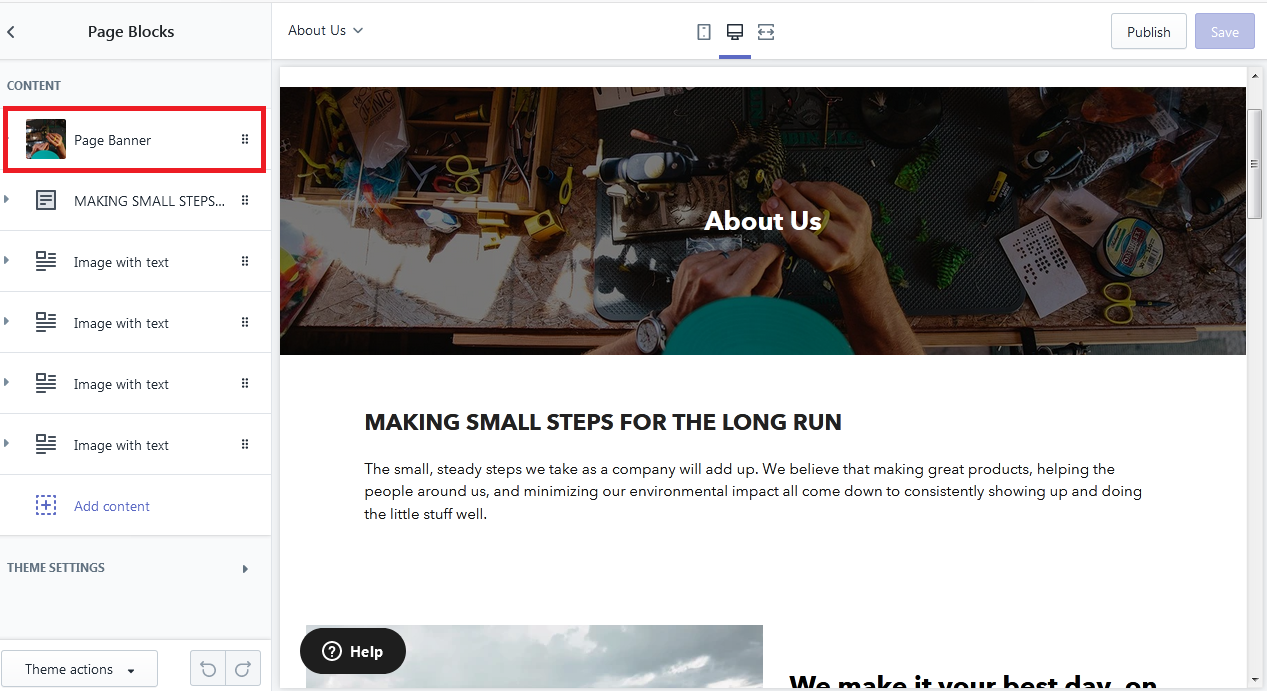Click the third Image with text block icon

point(46,384)
